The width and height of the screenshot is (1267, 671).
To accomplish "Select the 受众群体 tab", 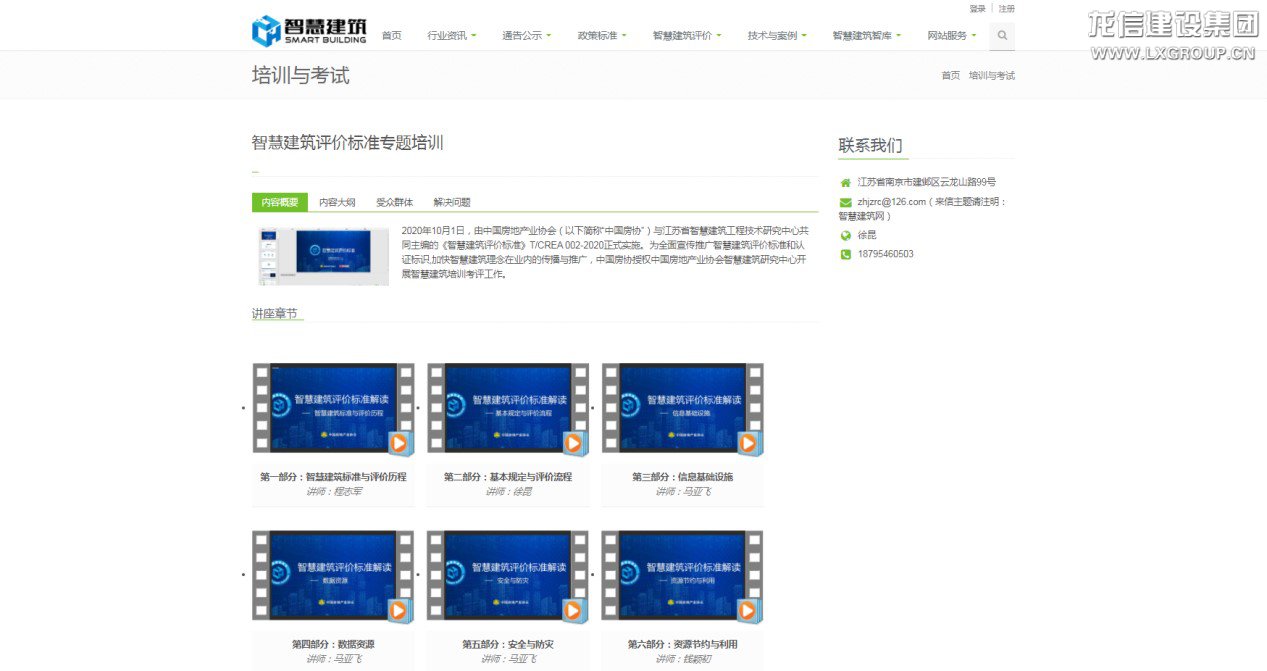I will (x=398, y=201).
